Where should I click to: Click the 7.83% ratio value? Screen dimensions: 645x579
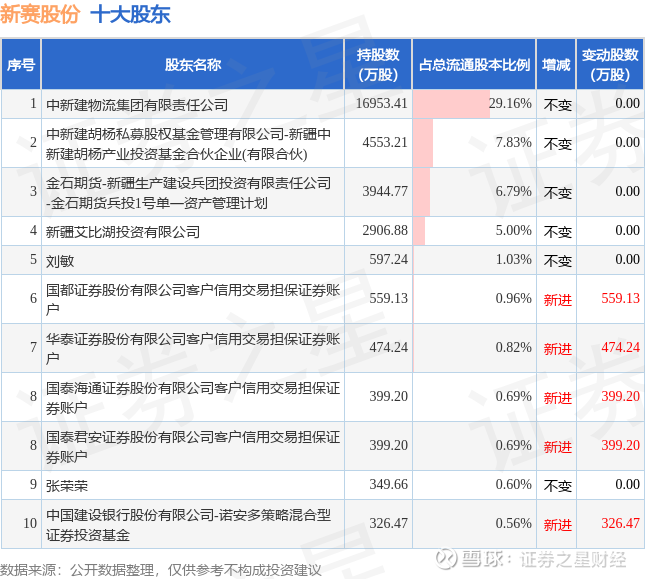click(x=514, y=142)
